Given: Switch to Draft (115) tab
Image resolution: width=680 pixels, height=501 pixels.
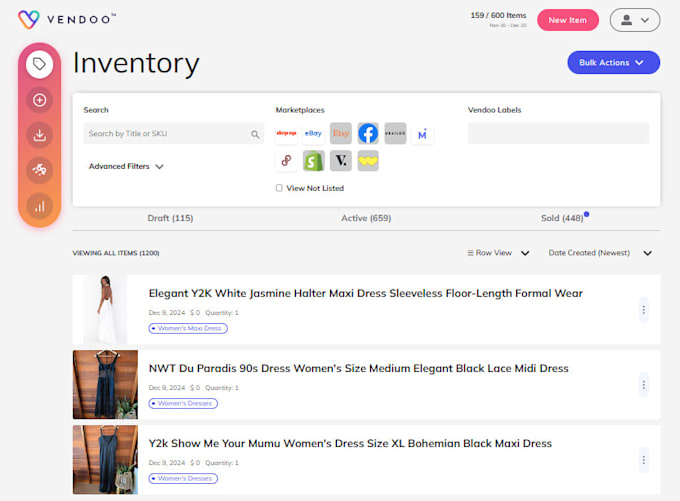Looking at the screenshot, I should tap(170, 218).
